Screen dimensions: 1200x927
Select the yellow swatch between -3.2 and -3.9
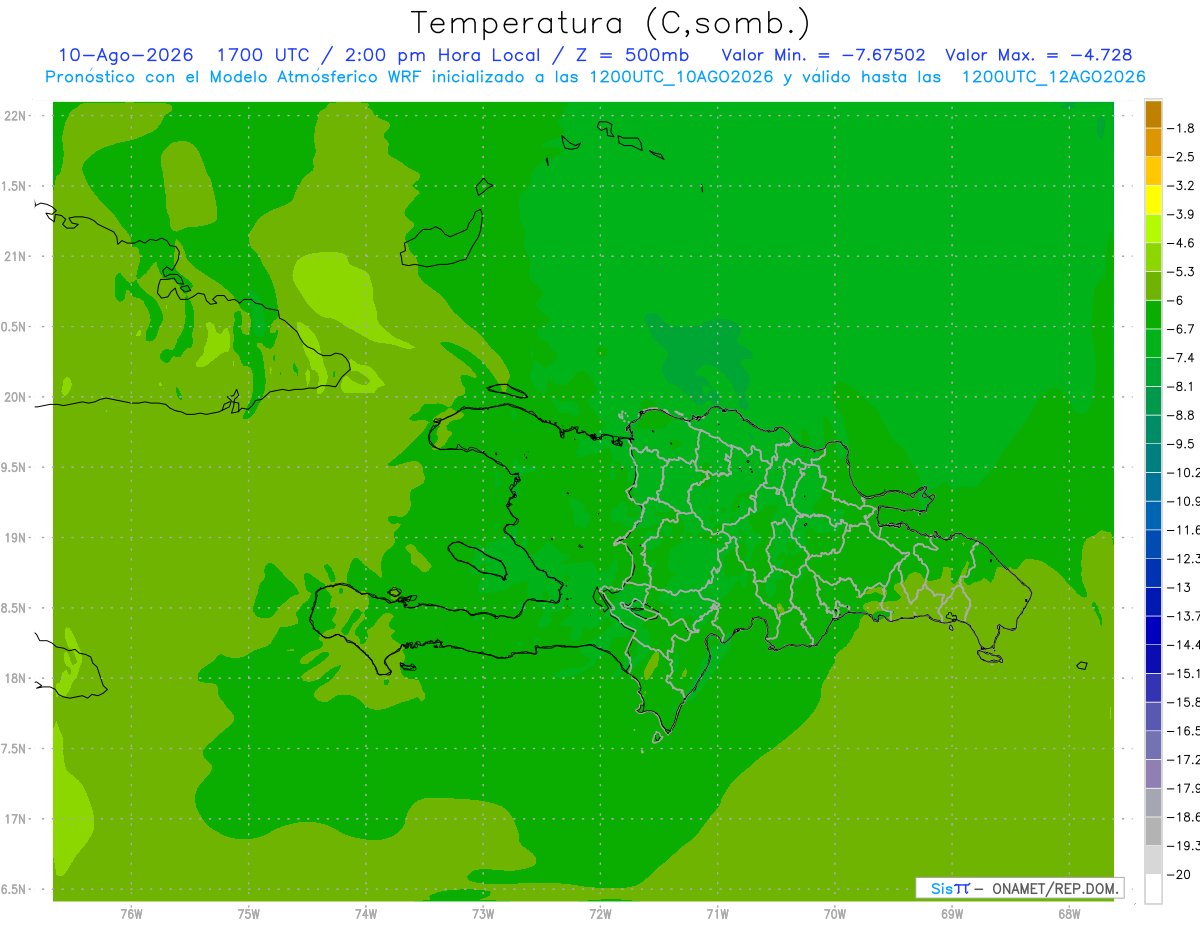tap(1153, 200)
